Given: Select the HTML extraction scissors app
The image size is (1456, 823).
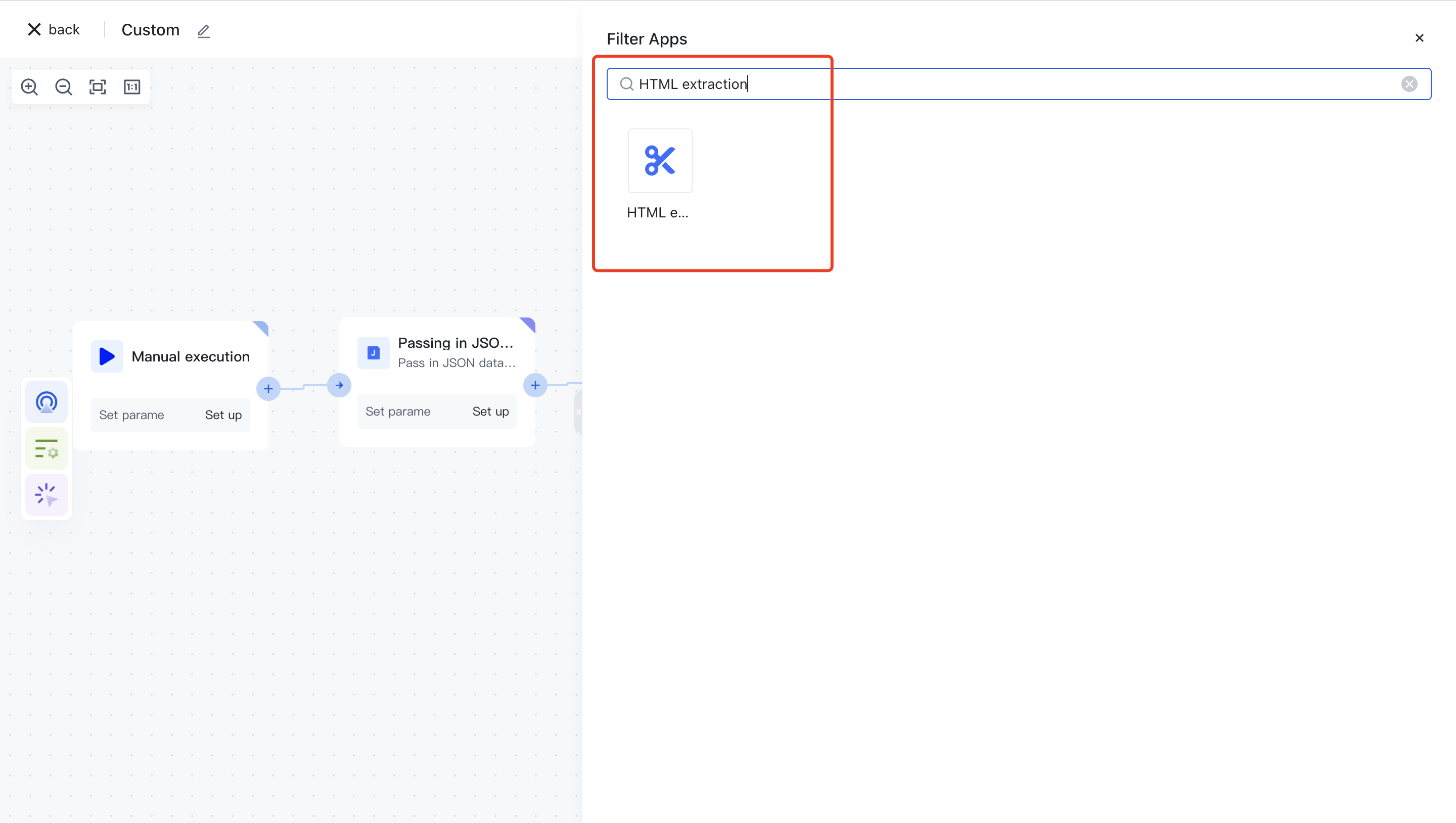Looking at the screenshot, I should (x=660, y=161).
